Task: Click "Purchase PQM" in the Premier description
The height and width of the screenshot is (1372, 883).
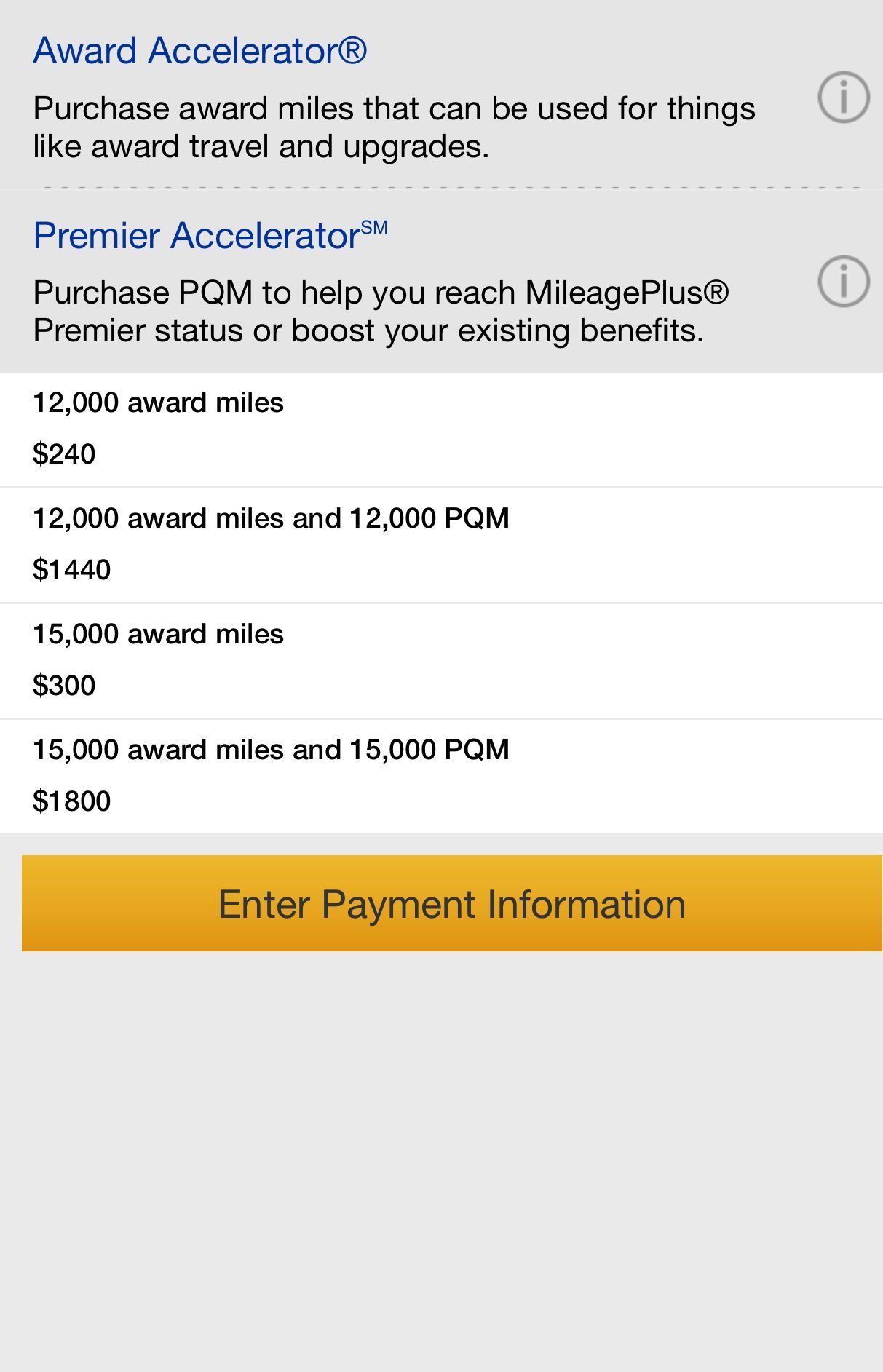Action: point(143,293)
